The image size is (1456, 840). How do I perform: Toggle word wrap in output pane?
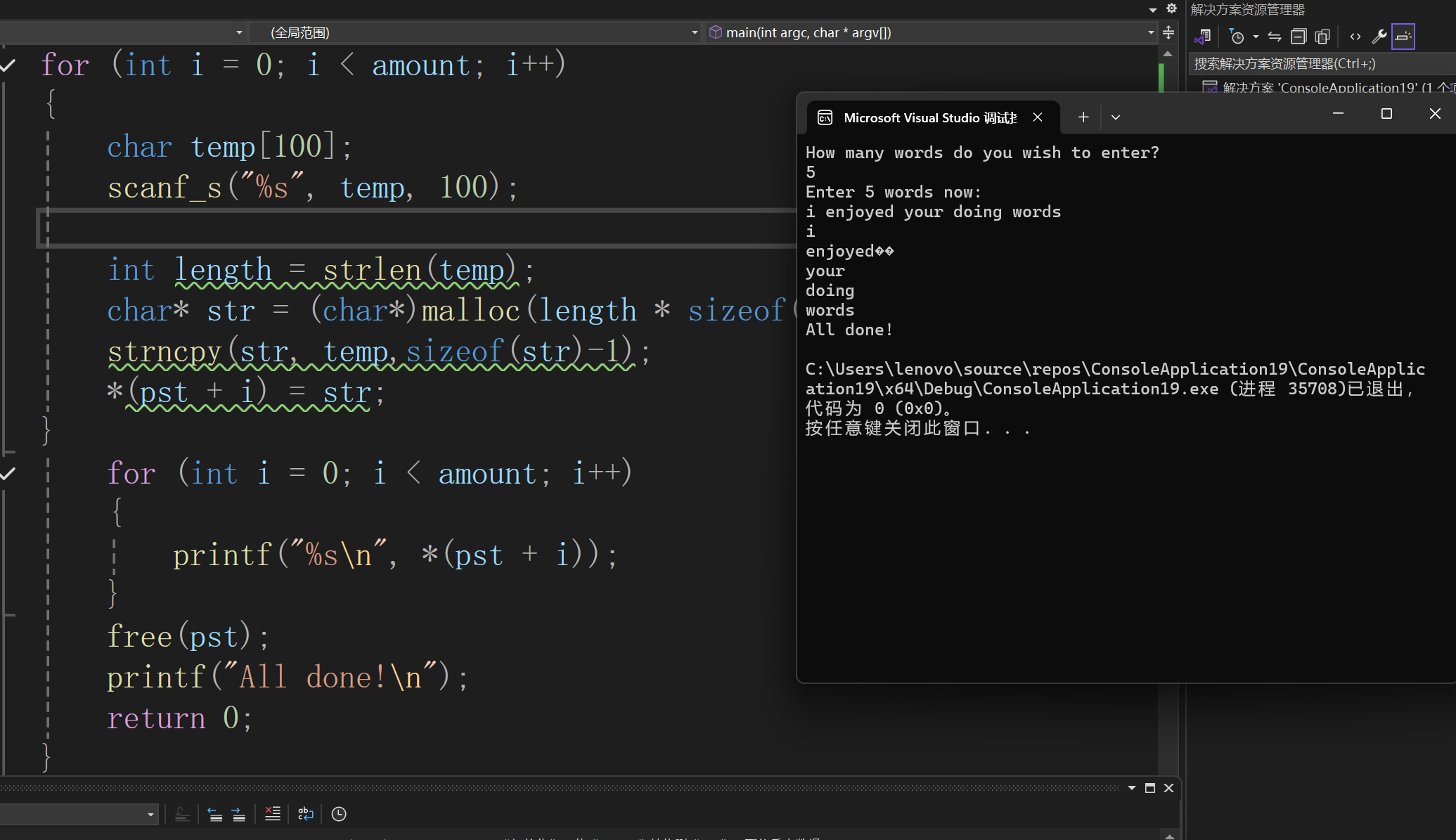click(x=305, y=814)
